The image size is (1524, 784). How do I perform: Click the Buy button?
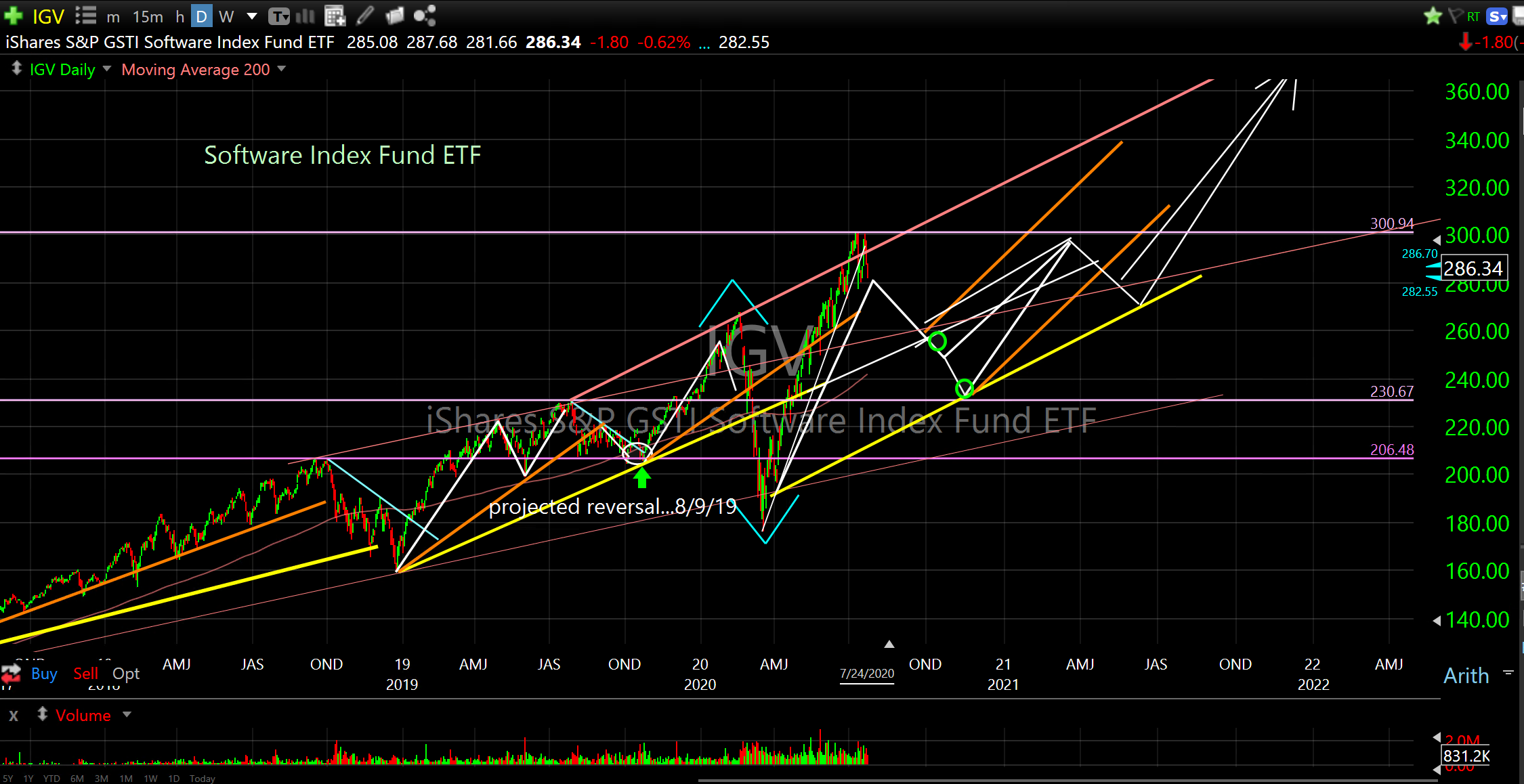click(44, 674)
